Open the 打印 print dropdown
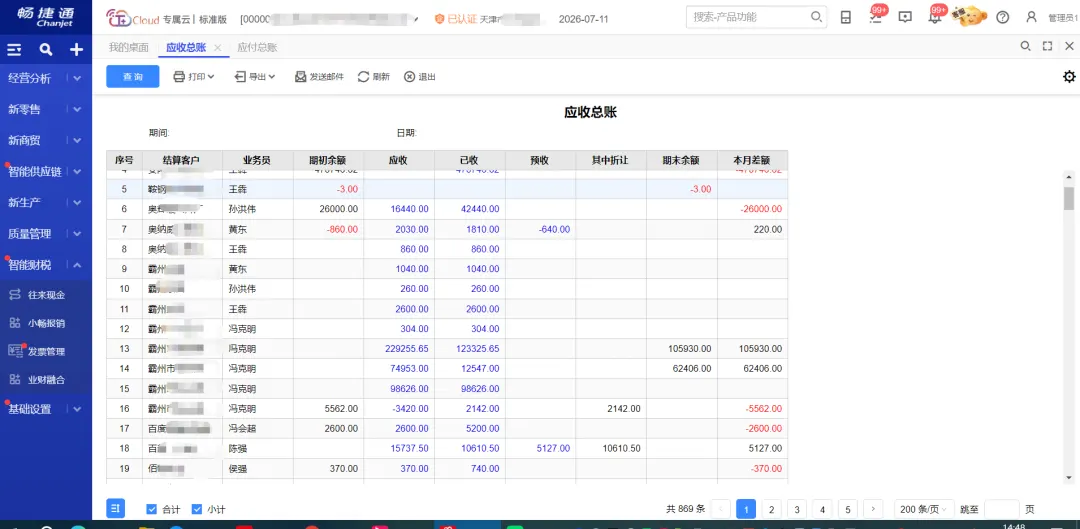Screen dimensions: 1080x529 point(194,76)
